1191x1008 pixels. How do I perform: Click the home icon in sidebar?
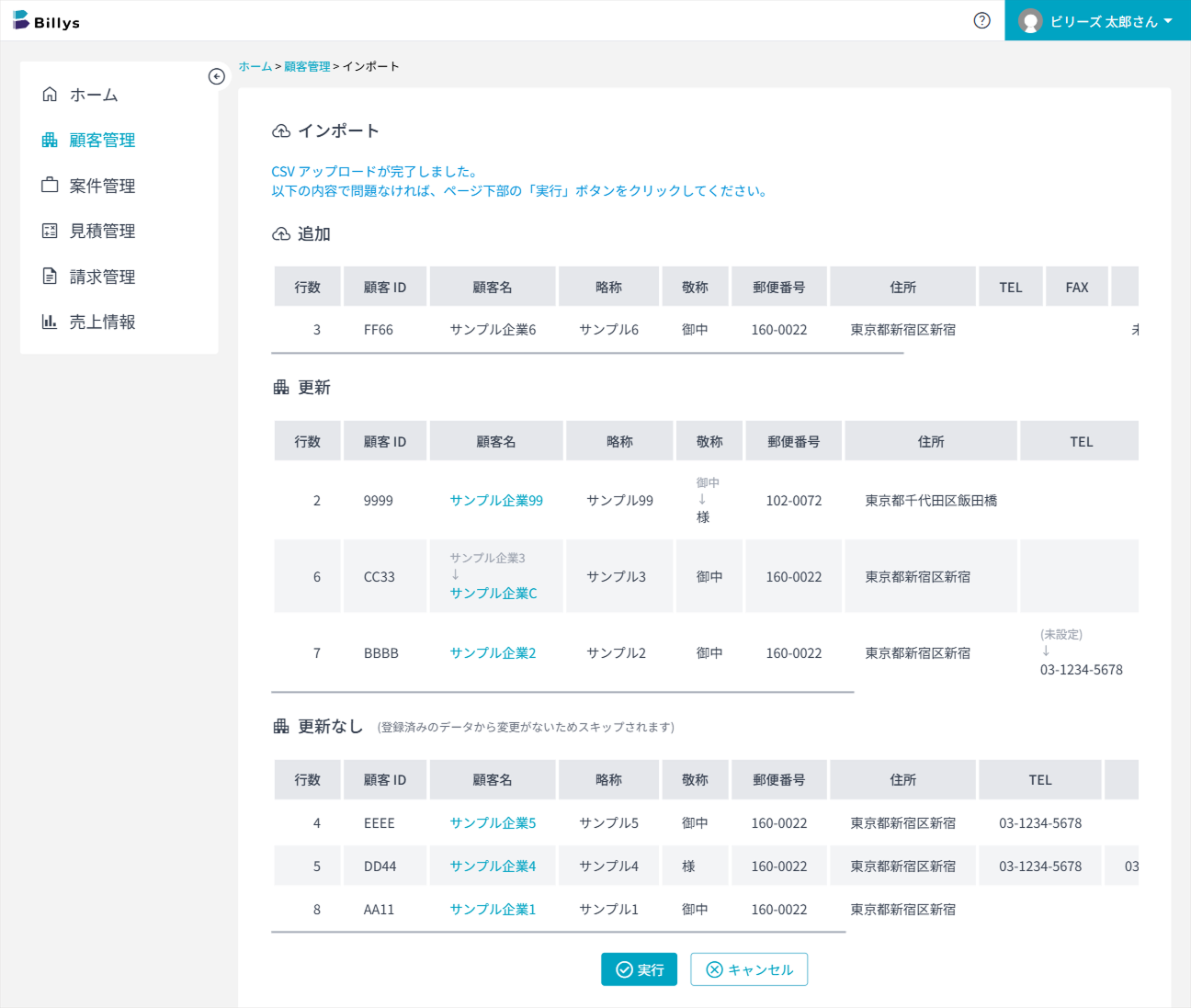50,94
